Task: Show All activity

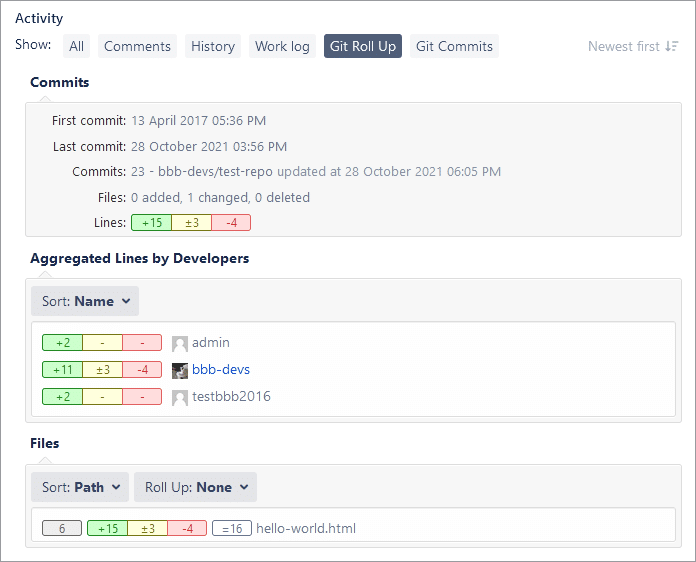Action: (77, 46)
